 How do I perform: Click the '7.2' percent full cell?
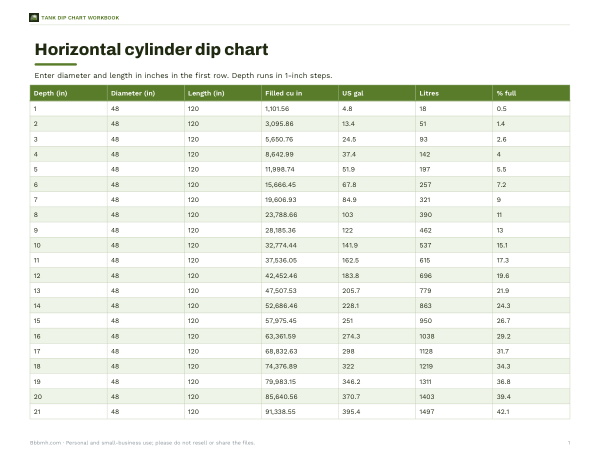[x=532, y=184]
